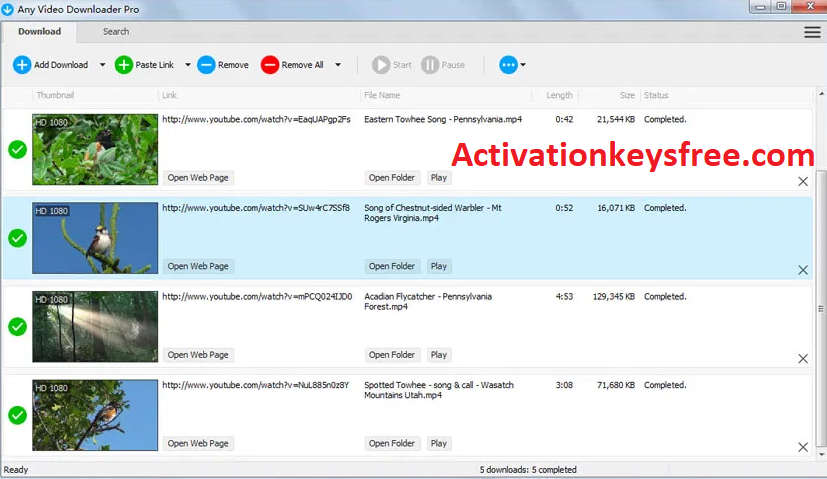
Task: Click the vertical scrollbar down arrow
Action: coord(821,454)
